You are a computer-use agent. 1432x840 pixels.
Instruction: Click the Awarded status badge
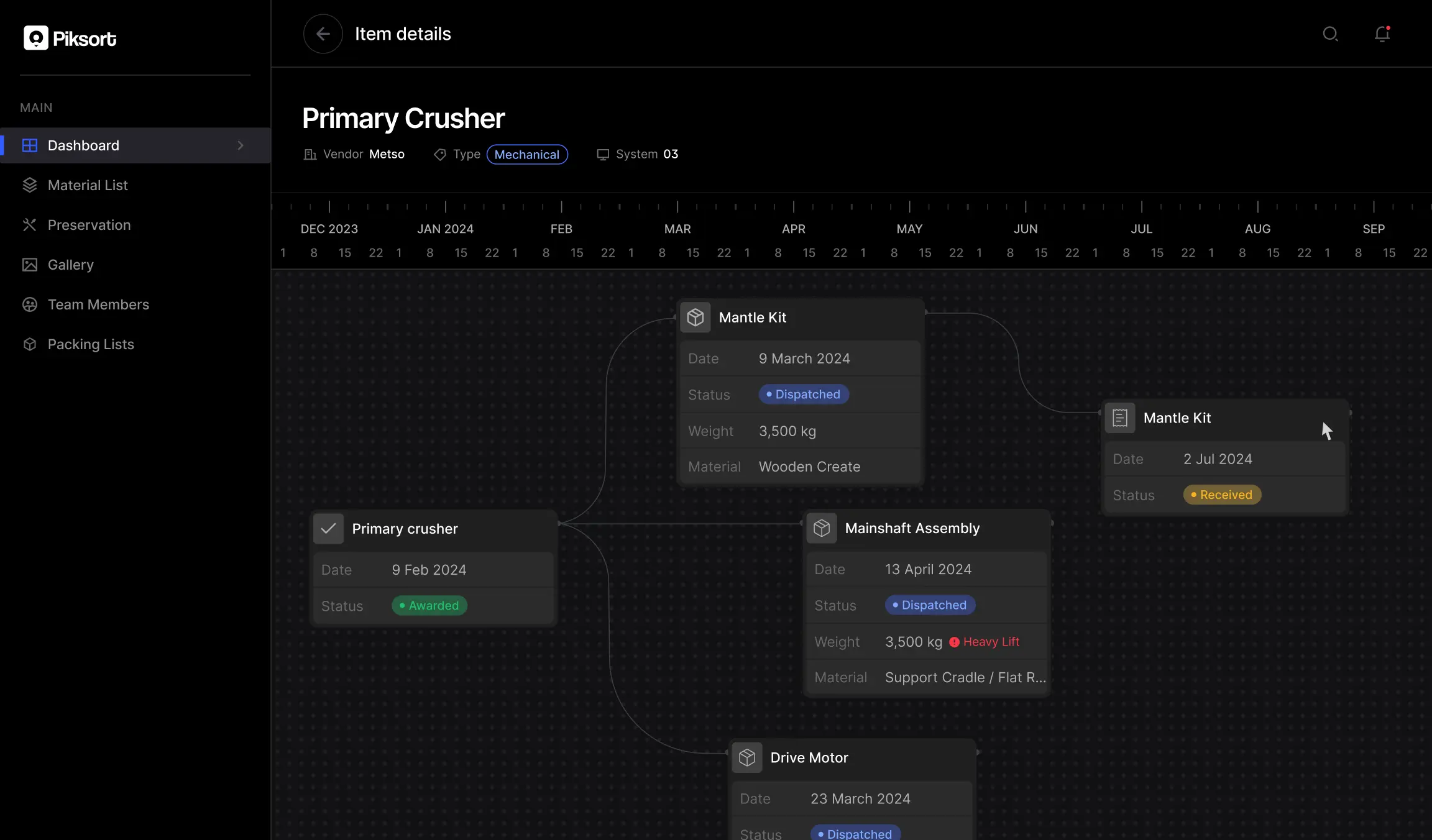click(429, 606)
